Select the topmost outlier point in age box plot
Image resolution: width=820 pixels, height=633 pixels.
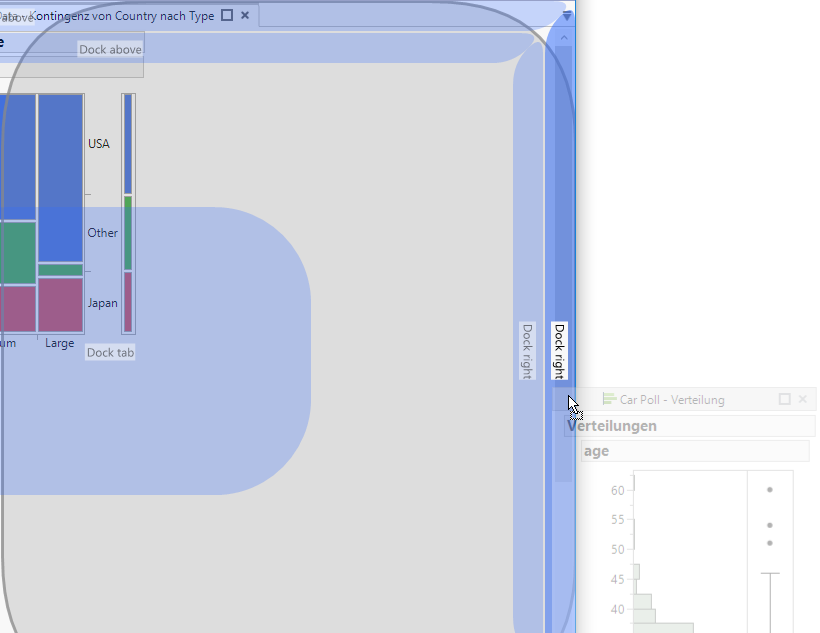click(770, 490)
